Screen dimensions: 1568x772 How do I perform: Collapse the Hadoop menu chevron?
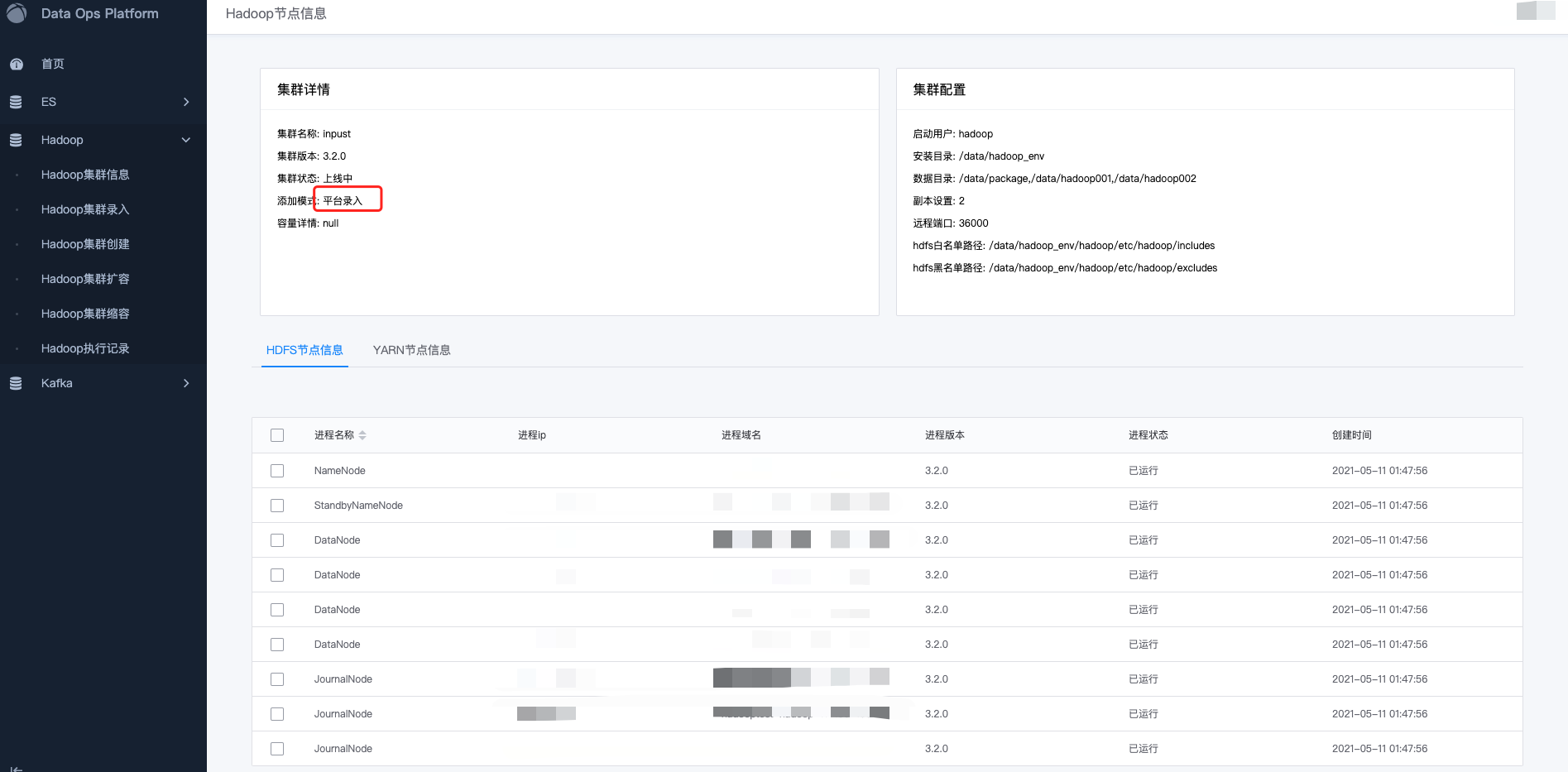click(x=186, y=140)
